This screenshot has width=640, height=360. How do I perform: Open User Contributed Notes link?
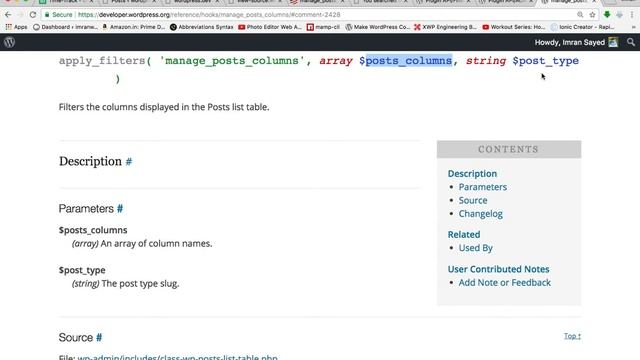498,269
